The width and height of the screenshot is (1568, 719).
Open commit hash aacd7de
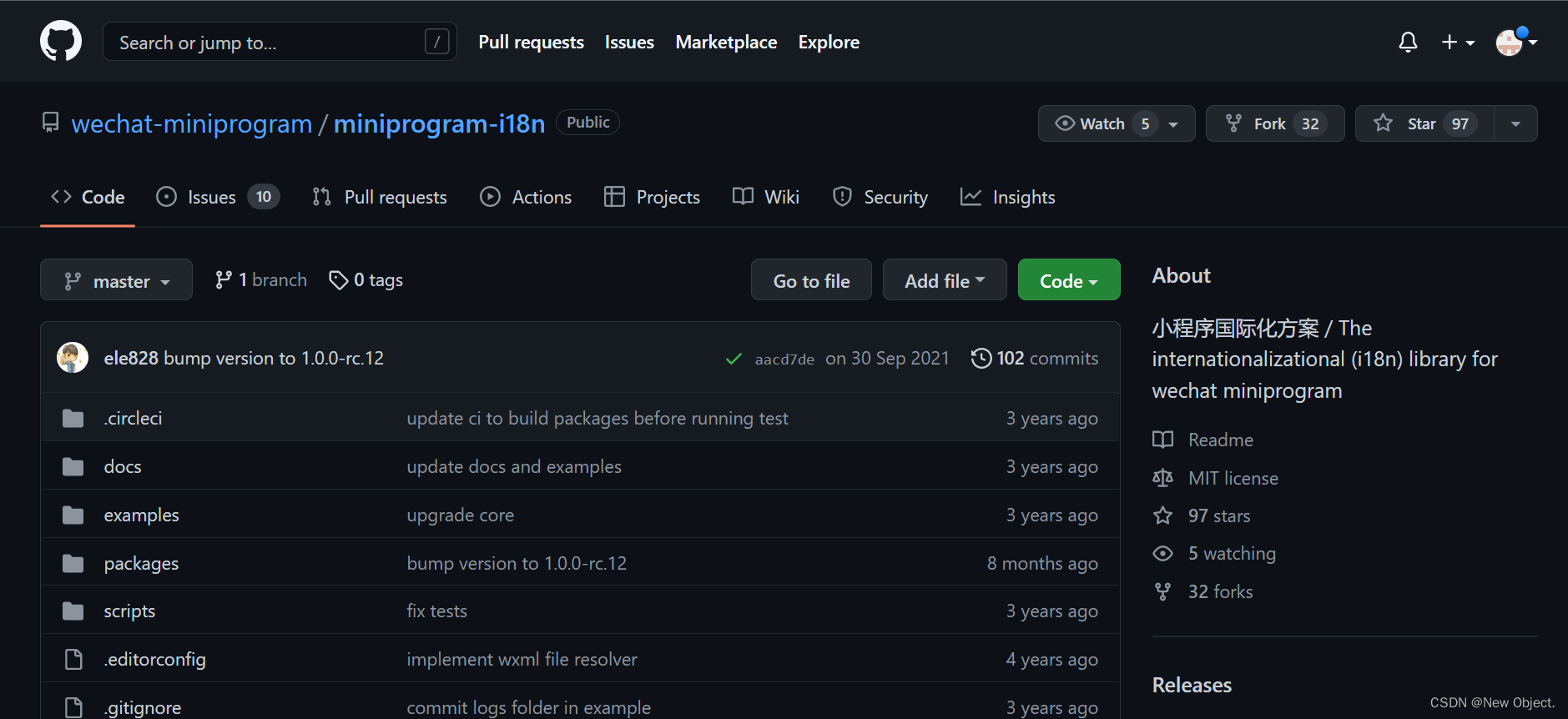(784, 359)
